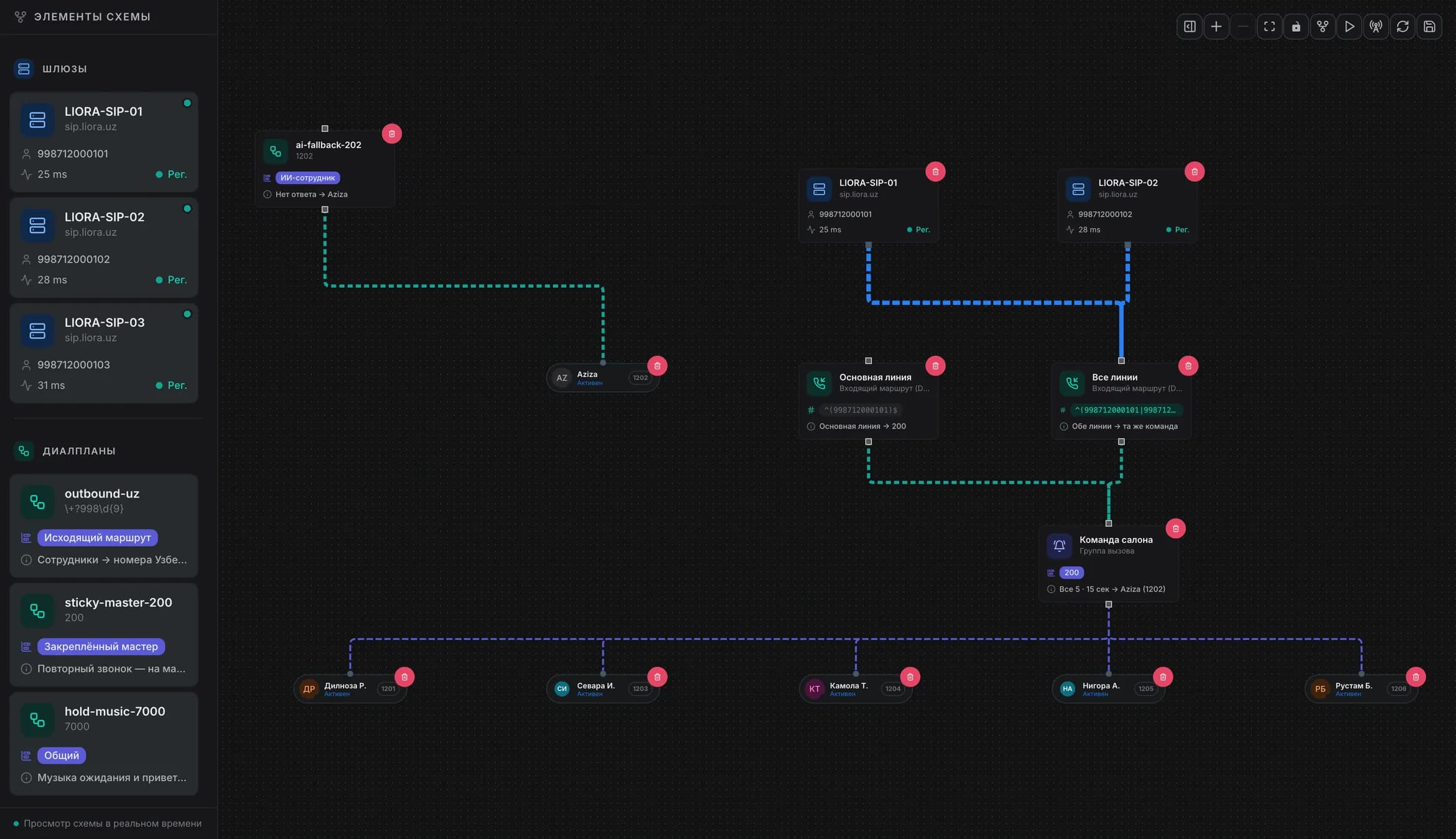The width and height of the screenshot is (1456, 839).
Task: Click the СИ avatar of Севара И.
Action: [562, 688]
